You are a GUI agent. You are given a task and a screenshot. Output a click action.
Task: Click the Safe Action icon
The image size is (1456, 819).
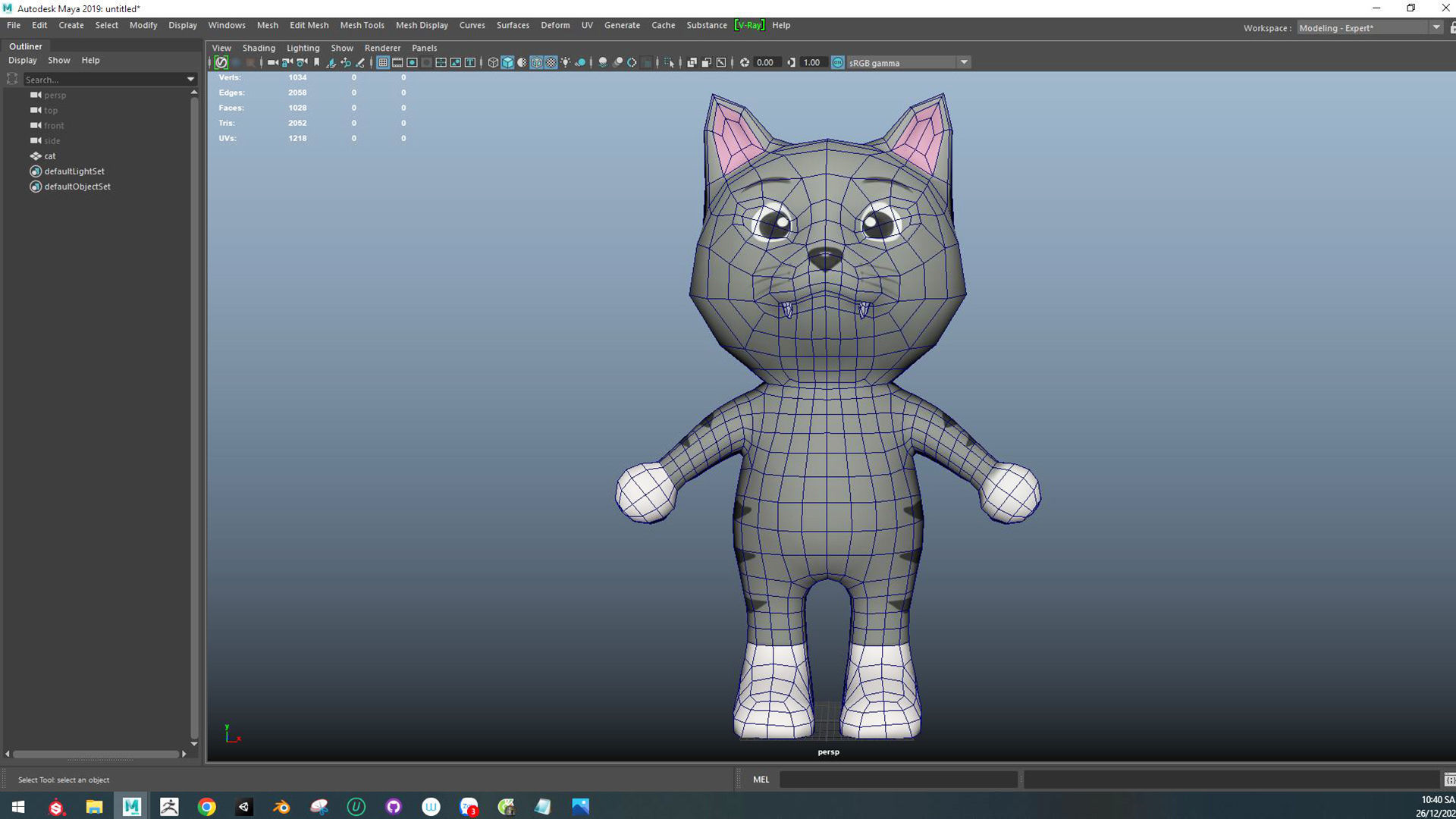455,62
